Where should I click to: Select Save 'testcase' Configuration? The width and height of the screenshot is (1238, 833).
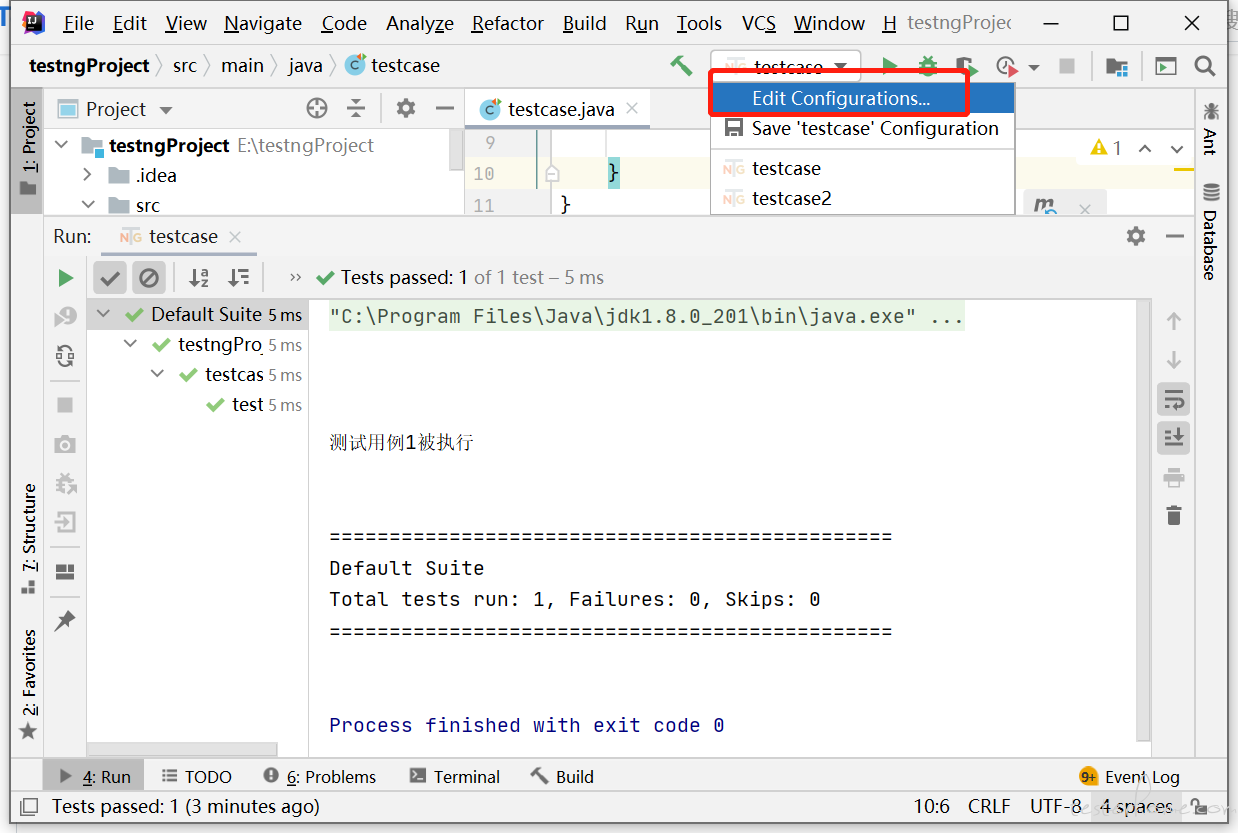[862, 128]
